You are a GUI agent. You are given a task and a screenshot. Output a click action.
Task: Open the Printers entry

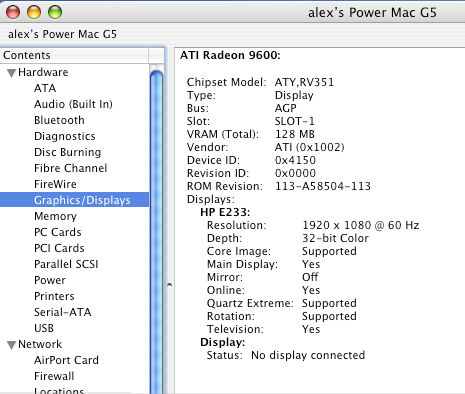pyautogui.click(x=54, y=296)
